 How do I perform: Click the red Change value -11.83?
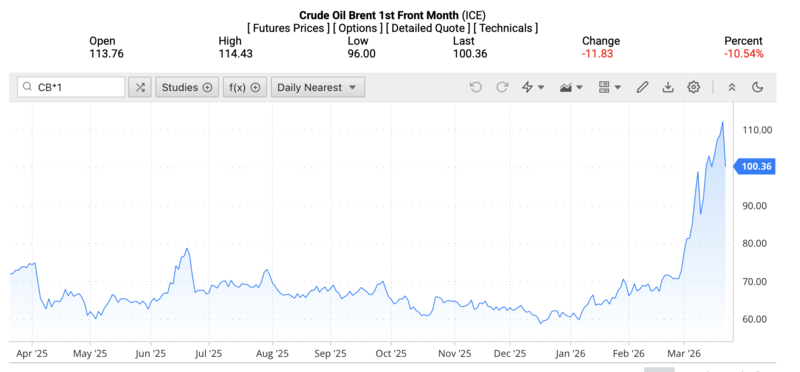597,54
